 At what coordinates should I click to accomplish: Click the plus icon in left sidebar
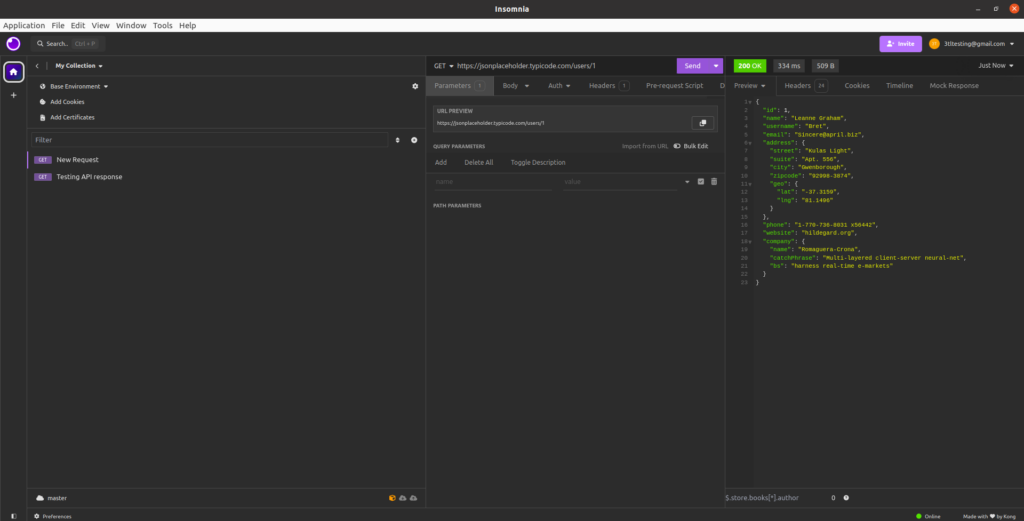pyautogui.click(x=13, y=95)
